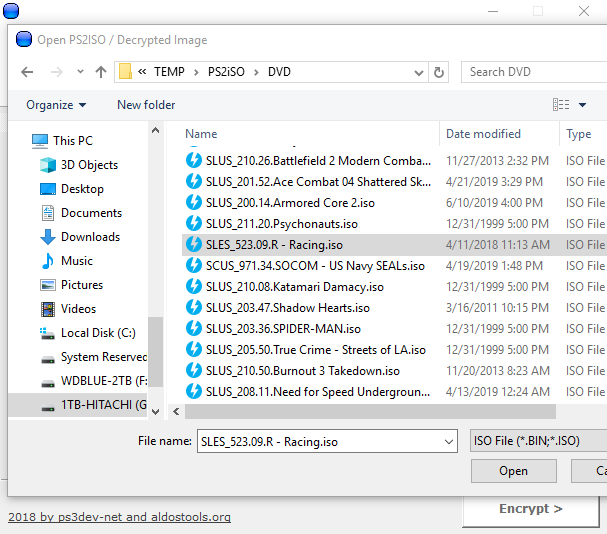The image size is (607, 534).
Task: Expand the address bar history dropdown
Action: point(418,72)
